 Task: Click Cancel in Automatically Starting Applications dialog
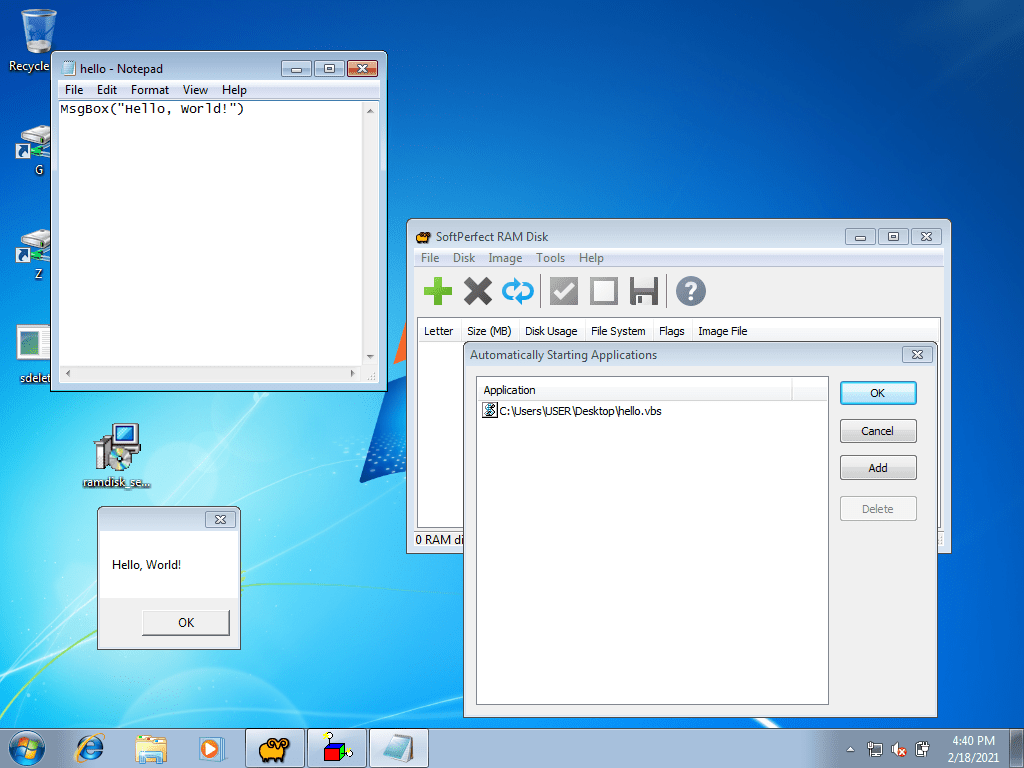coord(878,431)
